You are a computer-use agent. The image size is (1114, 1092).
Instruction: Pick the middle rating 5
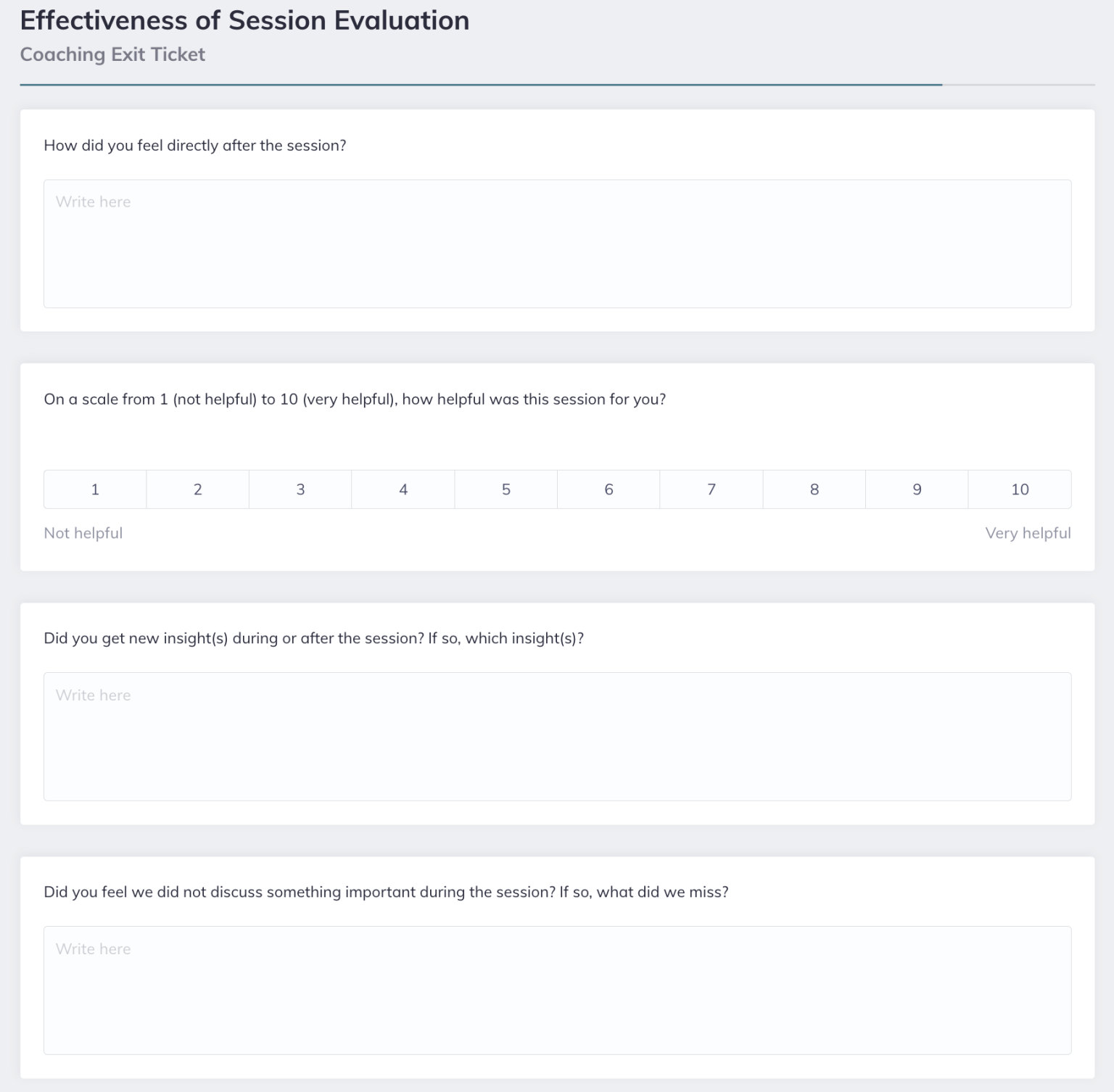[x=506, y=489]
